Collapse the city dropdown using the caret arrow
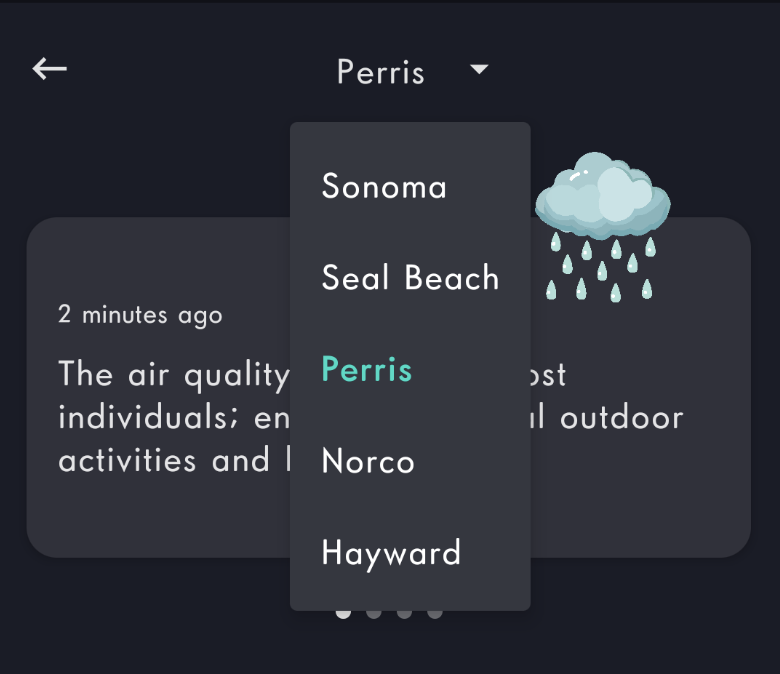The image size is (780, 674). 479,69
